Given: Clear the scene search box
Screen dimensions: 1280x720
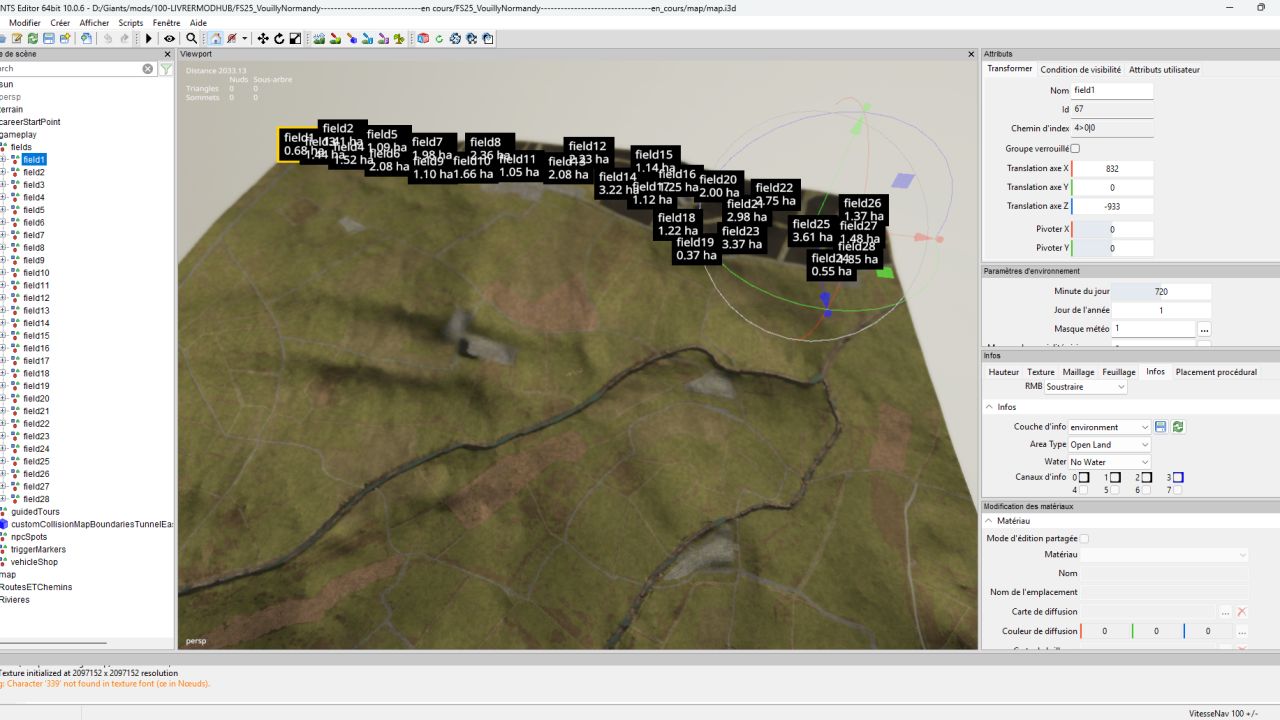Looking at the screenshot, I should point(148,69).
